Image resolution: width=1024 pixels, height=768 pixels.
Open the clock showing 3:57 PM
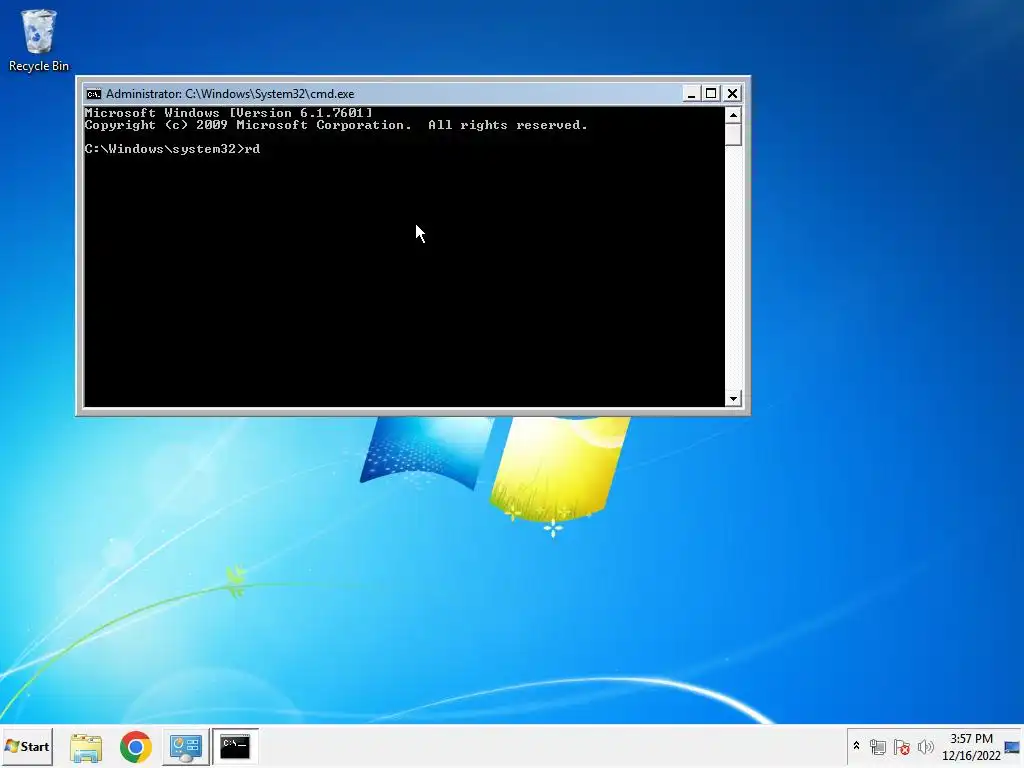[x=971, y=747]
